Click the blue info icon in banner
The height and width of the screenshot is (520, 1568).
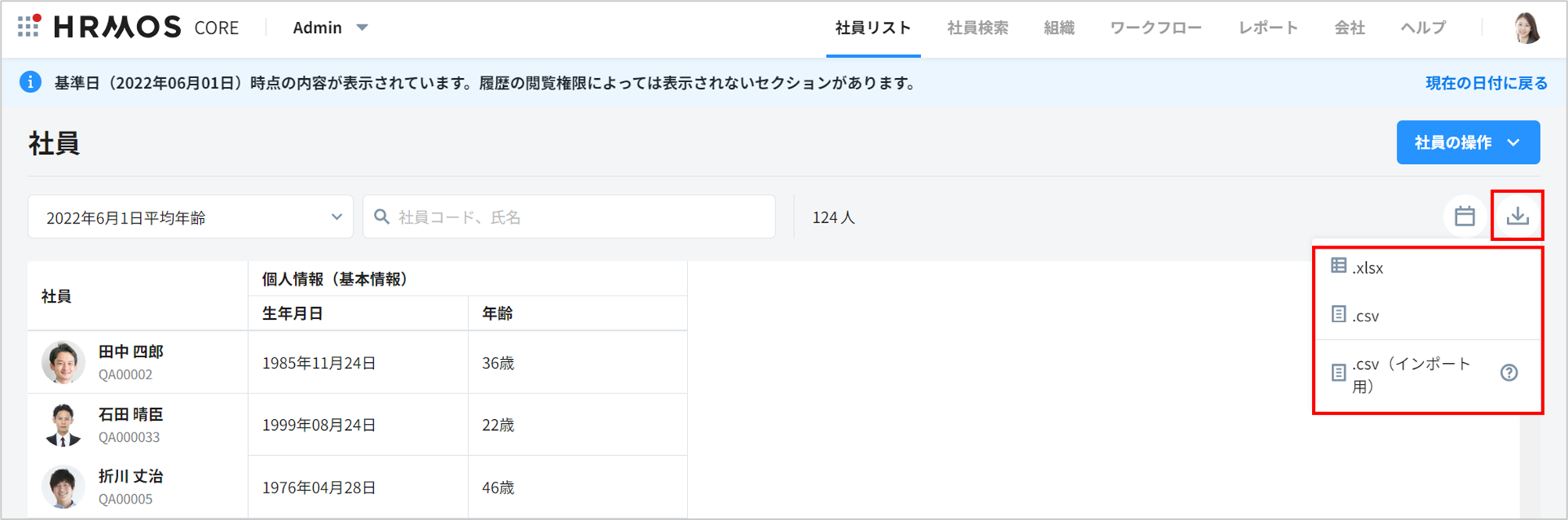tap(31, 82)
